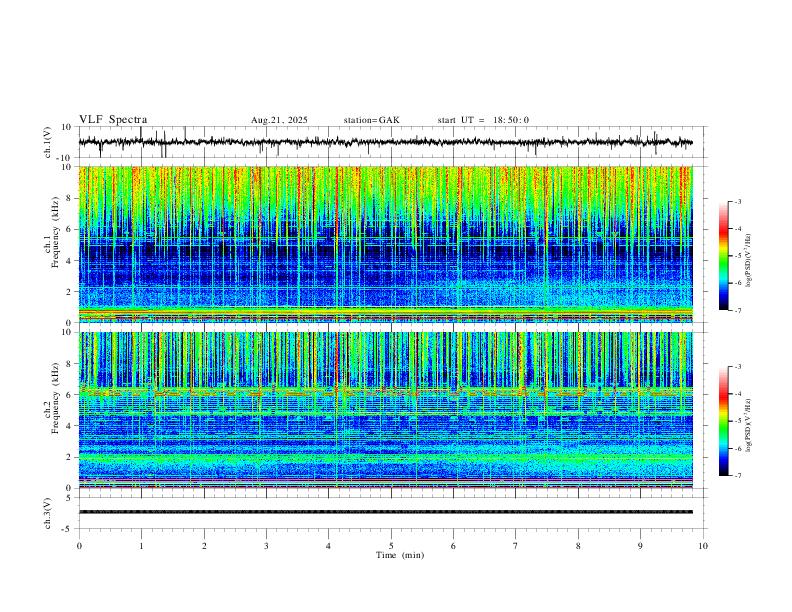Click the time axis tick label "2"
792x612 pixels.
[x=204, y=546]
